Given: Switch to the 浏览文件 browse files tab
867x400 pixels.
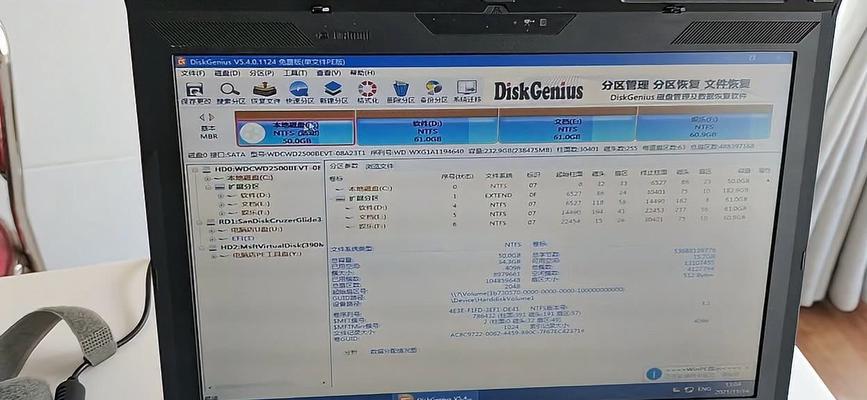Looking at the screenshot, I should (379, 166).
